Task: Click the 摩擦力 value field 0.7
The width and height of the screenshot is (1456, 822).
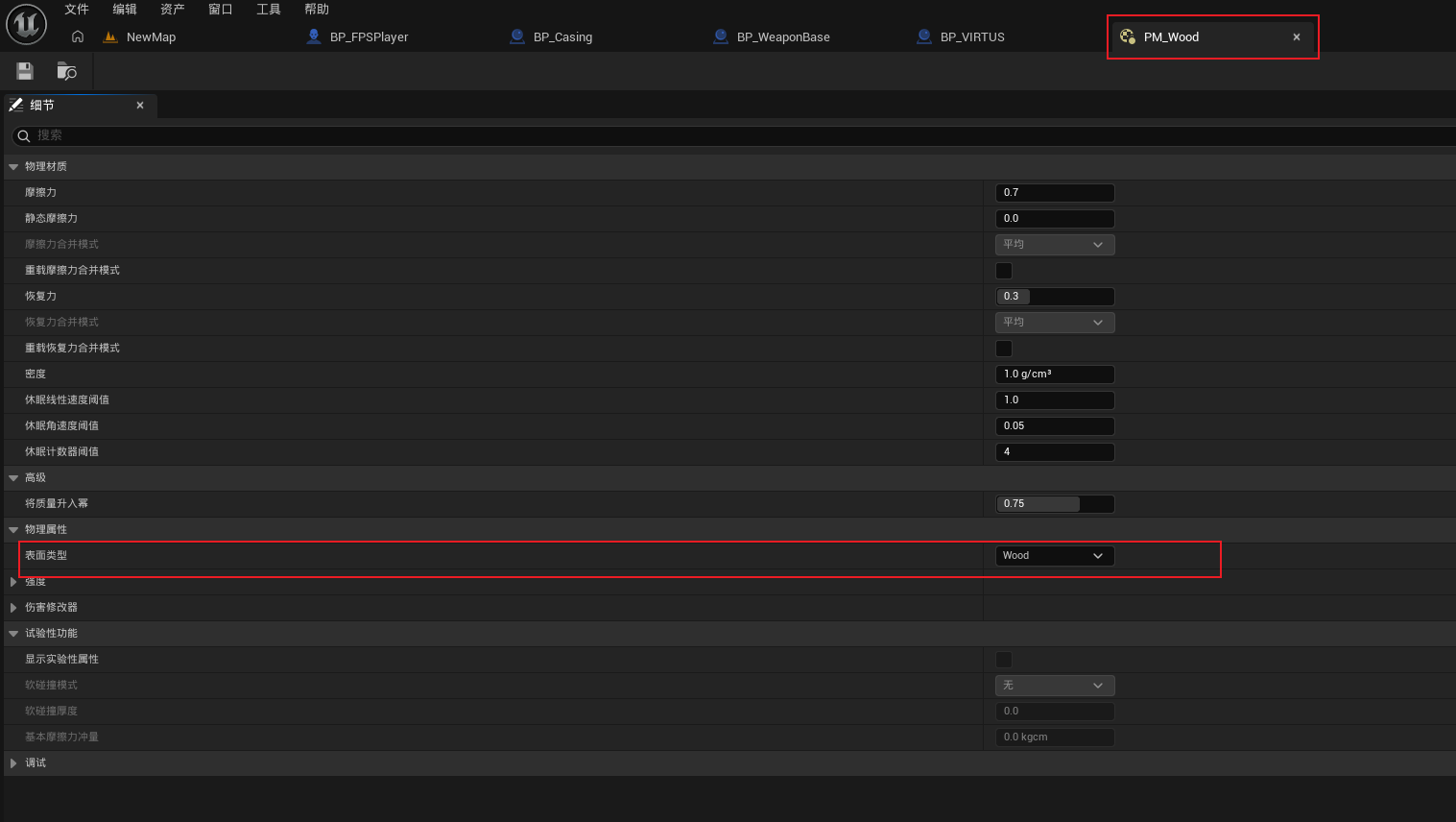Action: point(1055,193)
